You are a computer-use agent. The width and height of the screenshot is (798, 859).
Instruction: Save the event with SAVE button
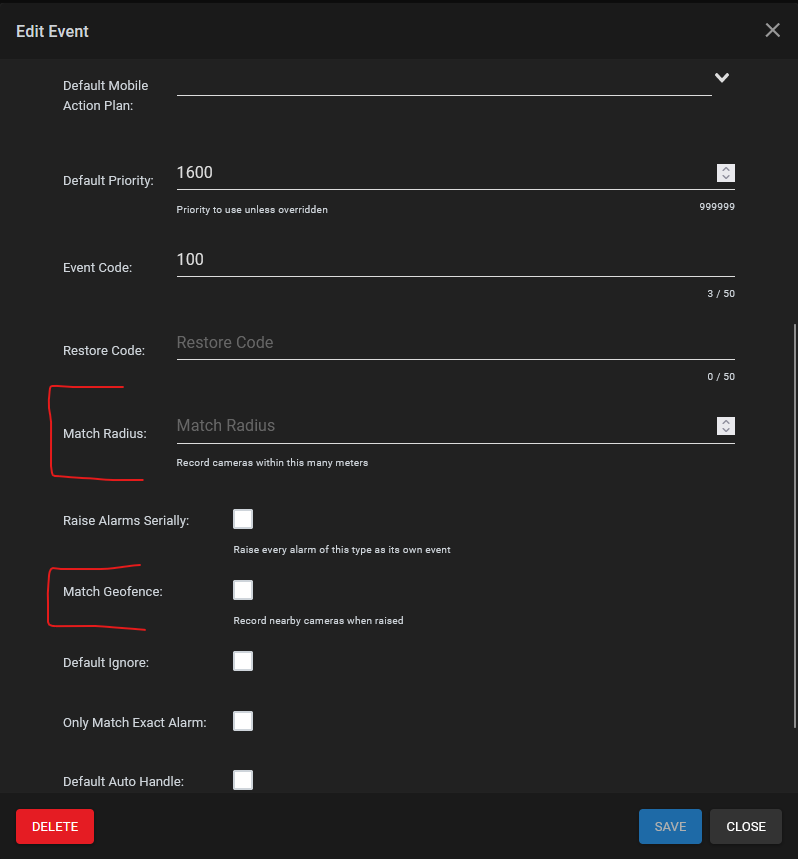(670, 826)
